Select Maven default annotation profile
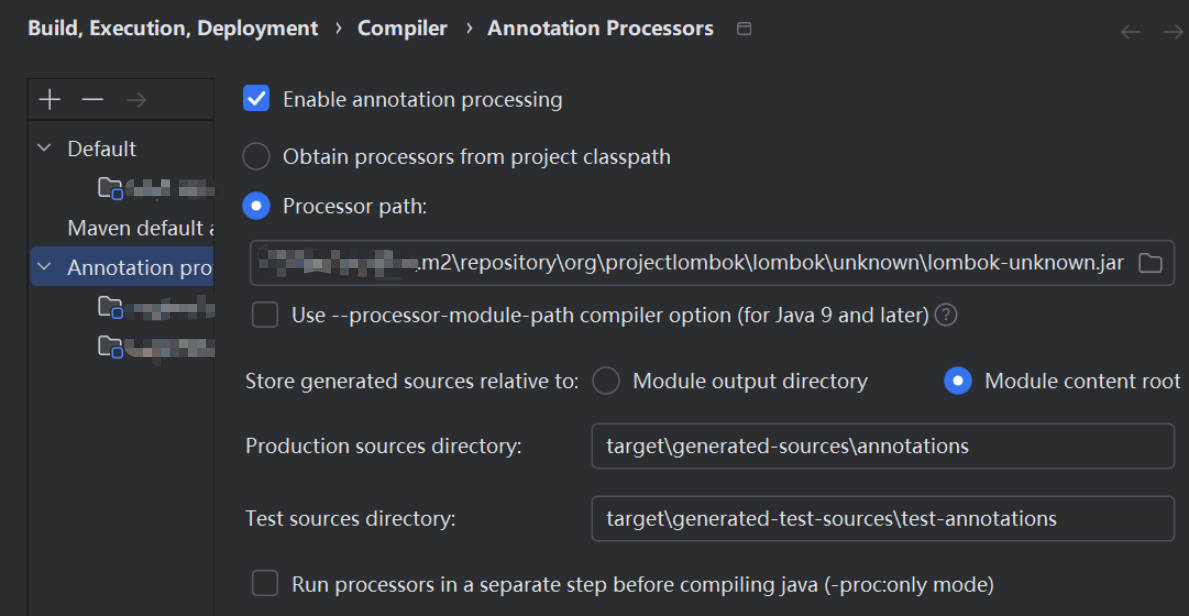Image resolution: width=1189 pixels, height=616 pixels. (x=140, y=228)
